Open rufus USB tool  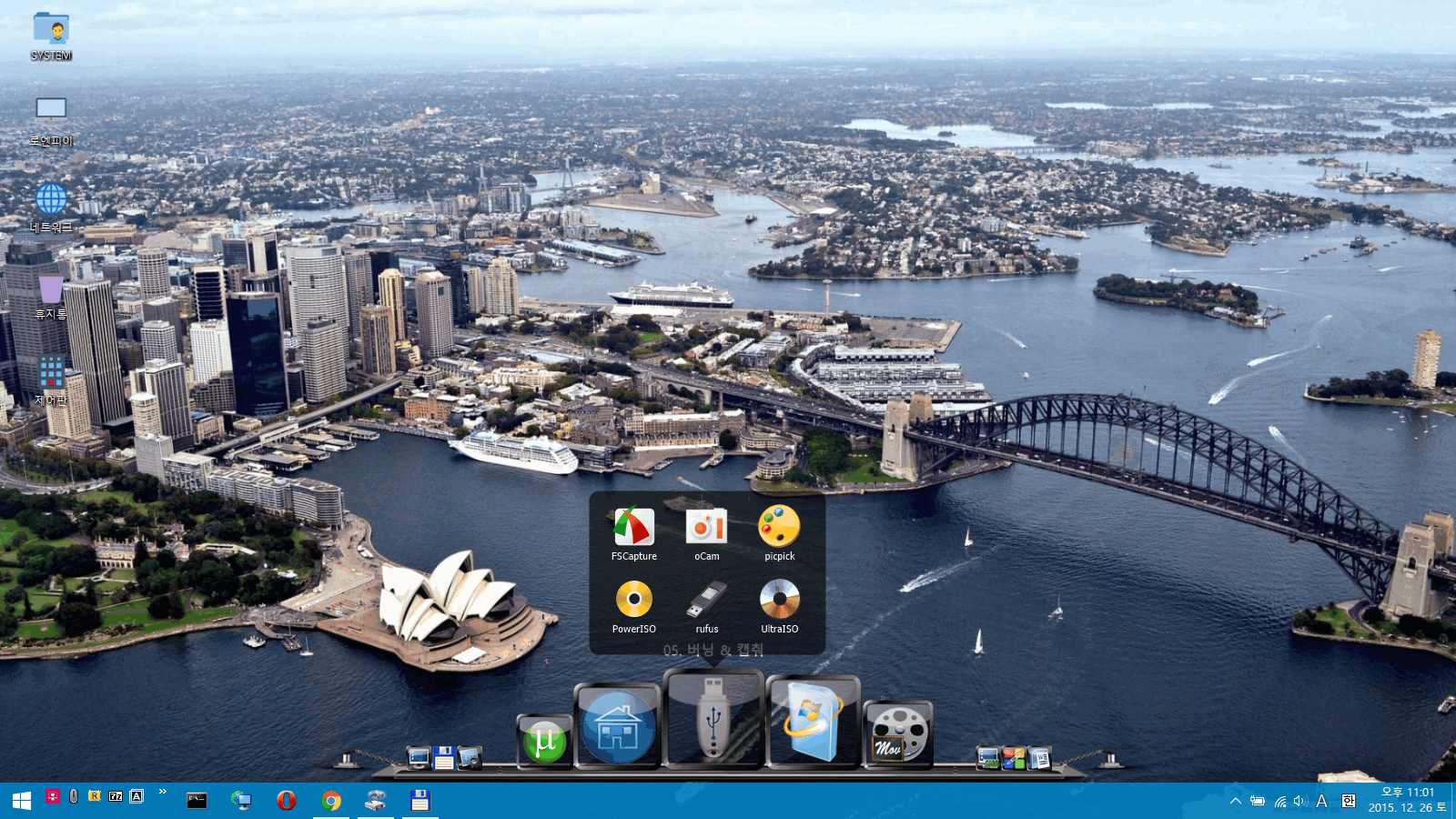tap(707, 607)
